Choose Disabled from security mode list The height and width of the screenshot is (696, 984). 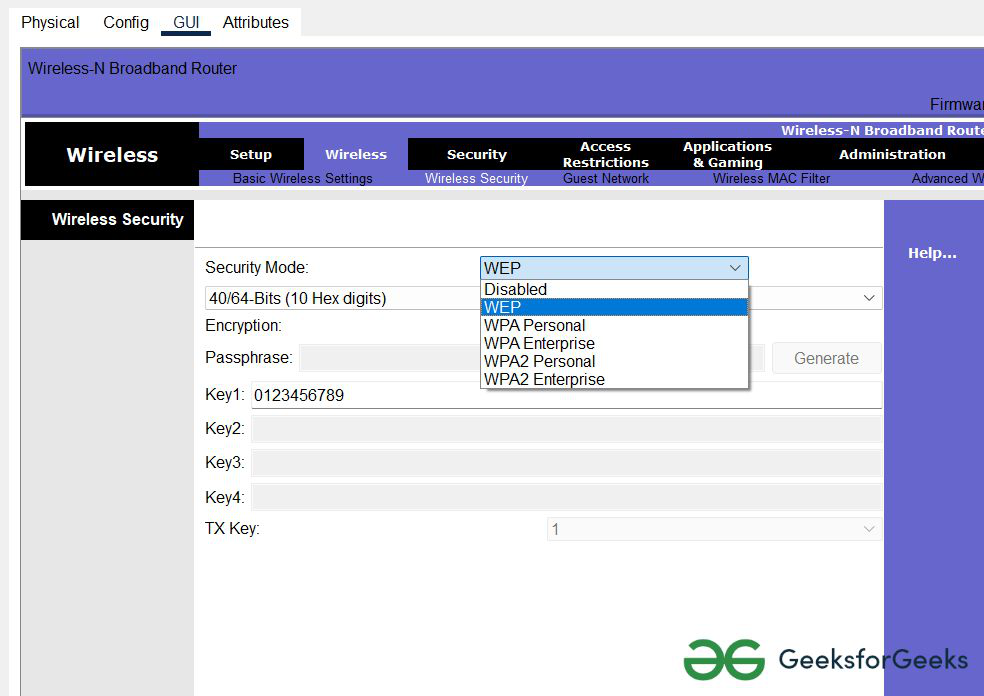pos(515,289)
